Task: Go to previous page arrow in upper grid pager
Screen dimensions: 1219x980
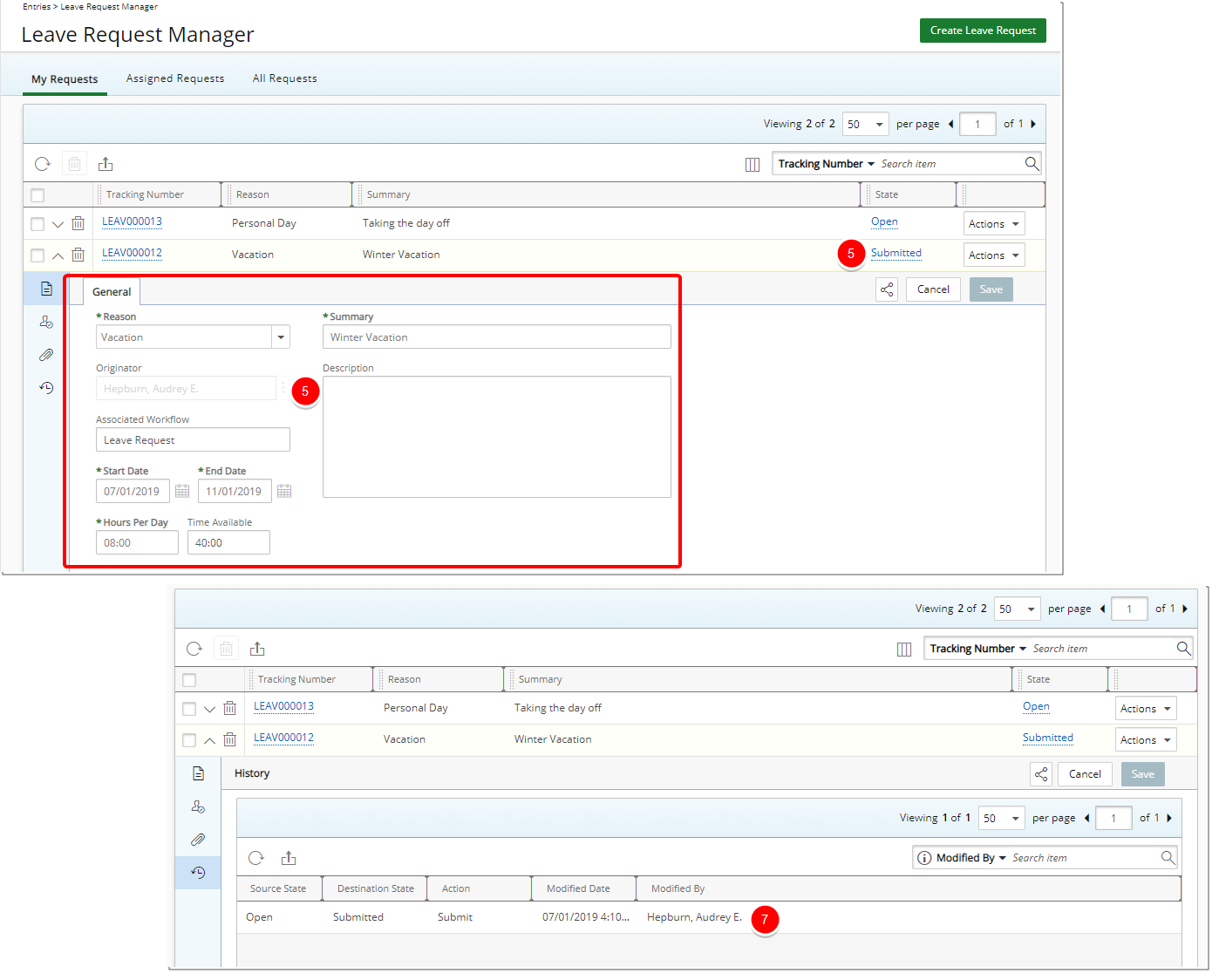Action: pyautogui.click(x=950, y=124)
